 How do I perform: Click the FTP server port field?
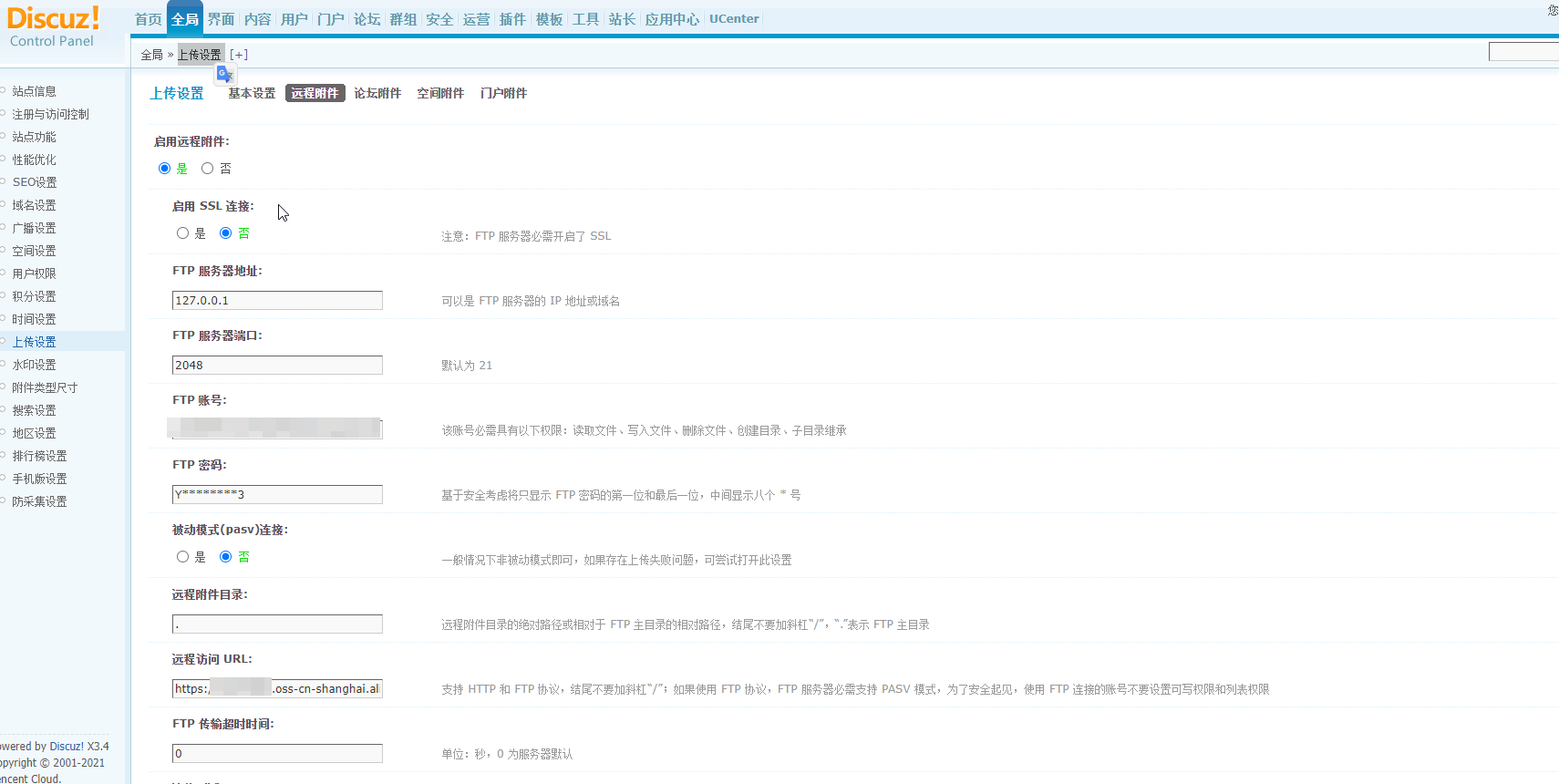click(277, 366)
